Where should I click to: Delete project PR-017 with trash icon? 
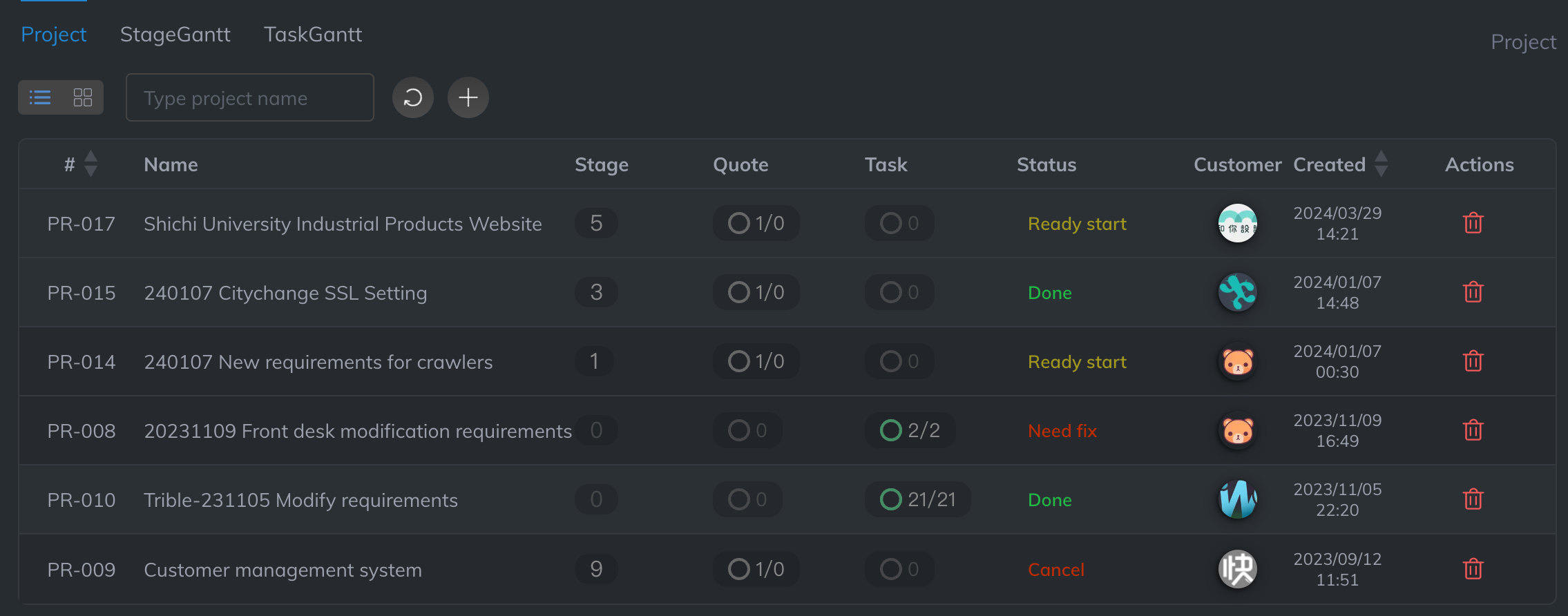pyautogui.click(x=1473, y=223)
